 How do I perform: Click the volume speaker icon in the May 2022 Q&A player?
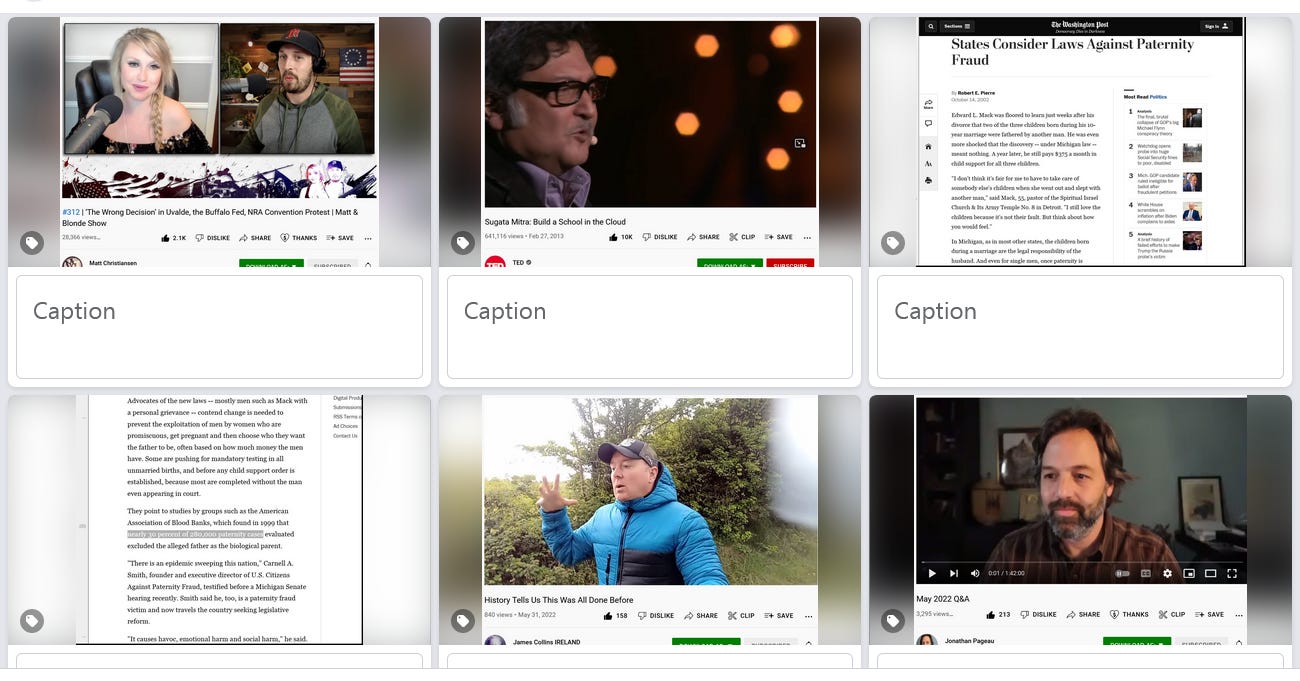[x=975, y=573]
